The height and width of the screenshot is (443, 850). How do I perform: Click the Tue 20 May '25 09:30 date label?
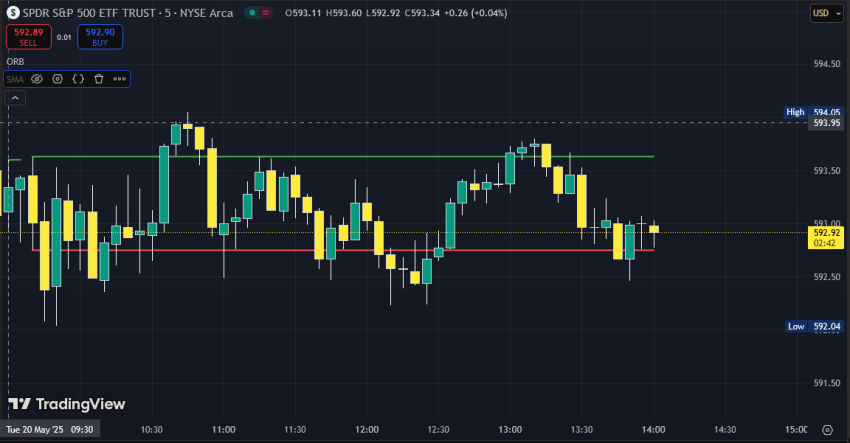49,430
